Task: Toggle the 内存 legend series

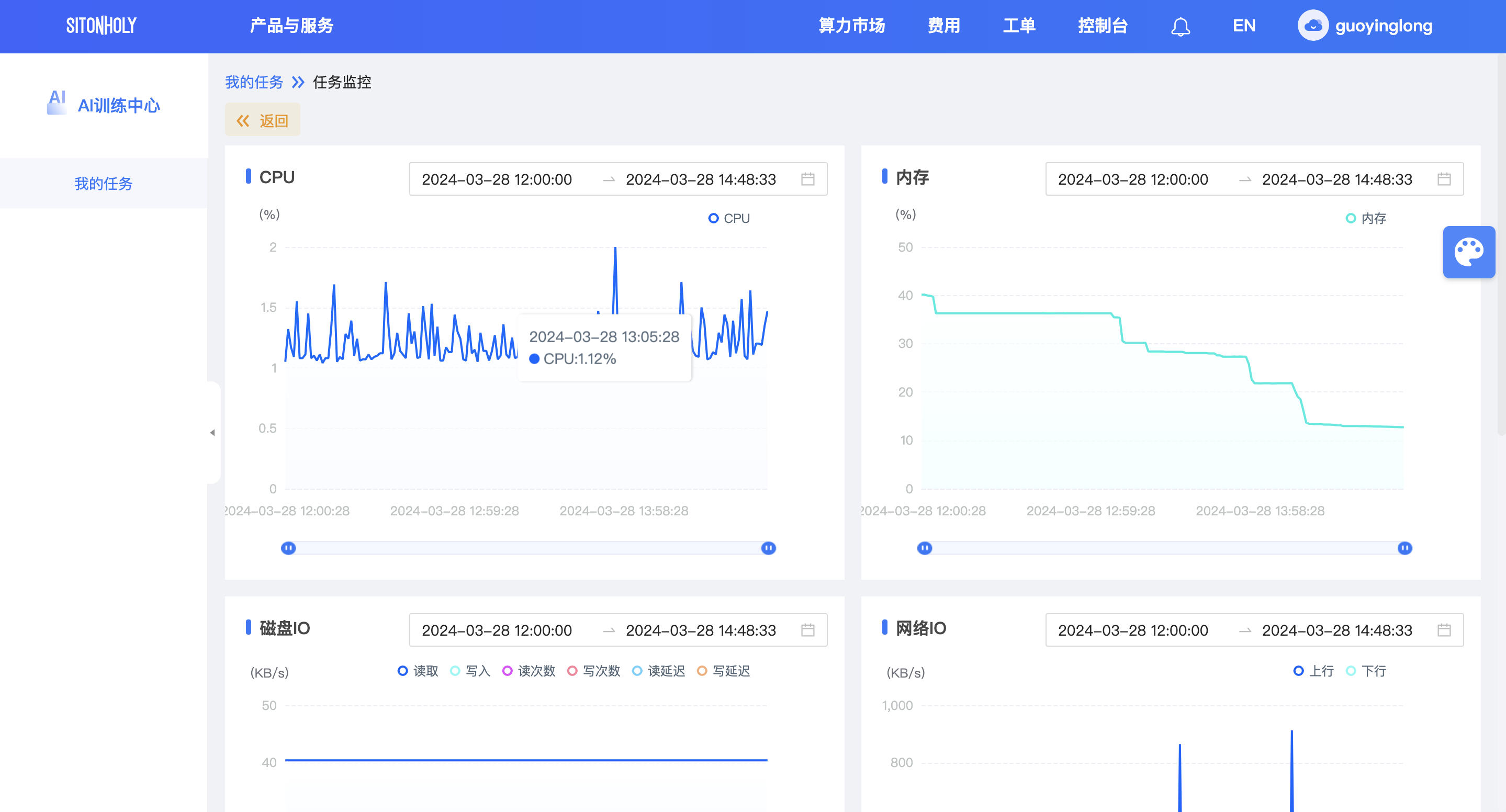Action: coord(1366,218)
